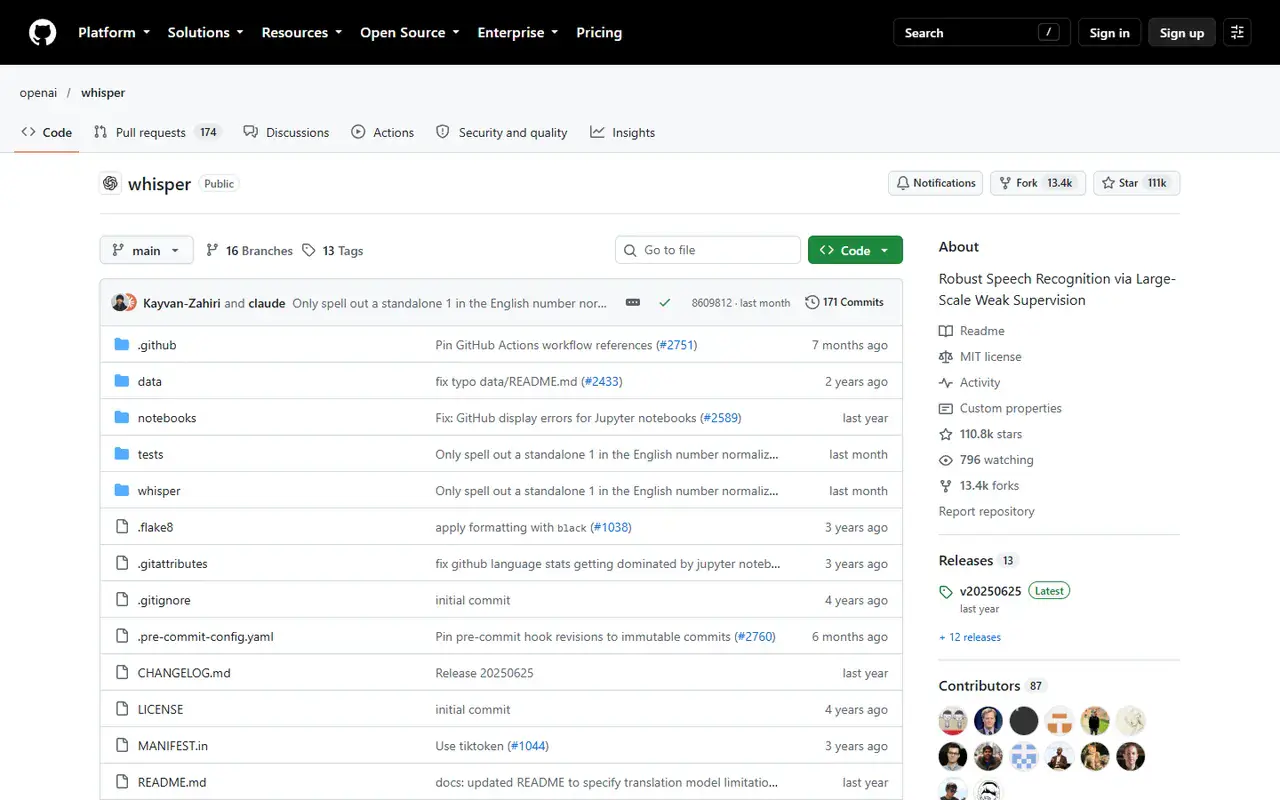Click the Search box in header
Image resolution: width=1280 pixels, height=800 pixels.
[x=982, y=33]
